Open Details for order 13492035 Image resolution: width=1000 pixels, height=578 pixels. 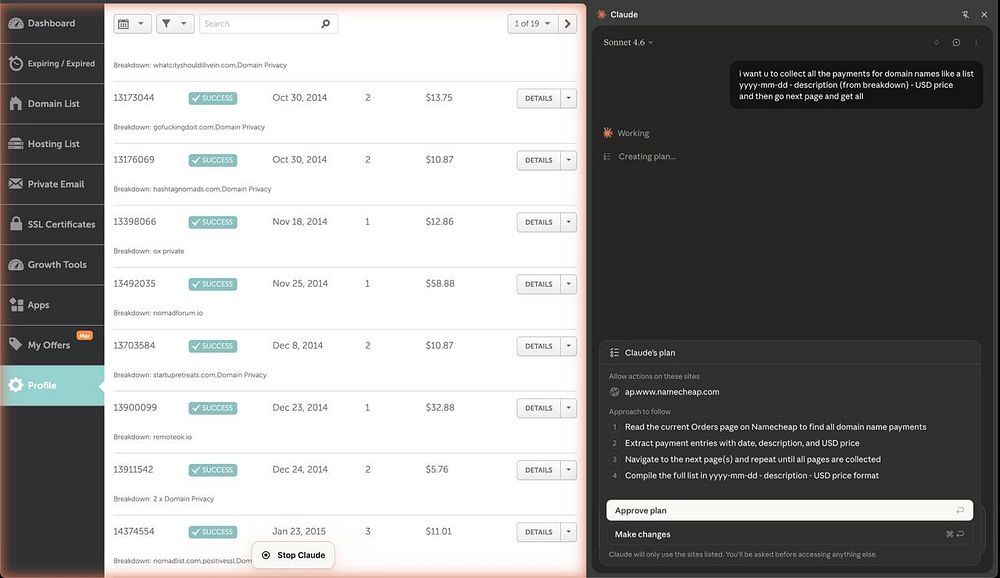pos(538,284)
